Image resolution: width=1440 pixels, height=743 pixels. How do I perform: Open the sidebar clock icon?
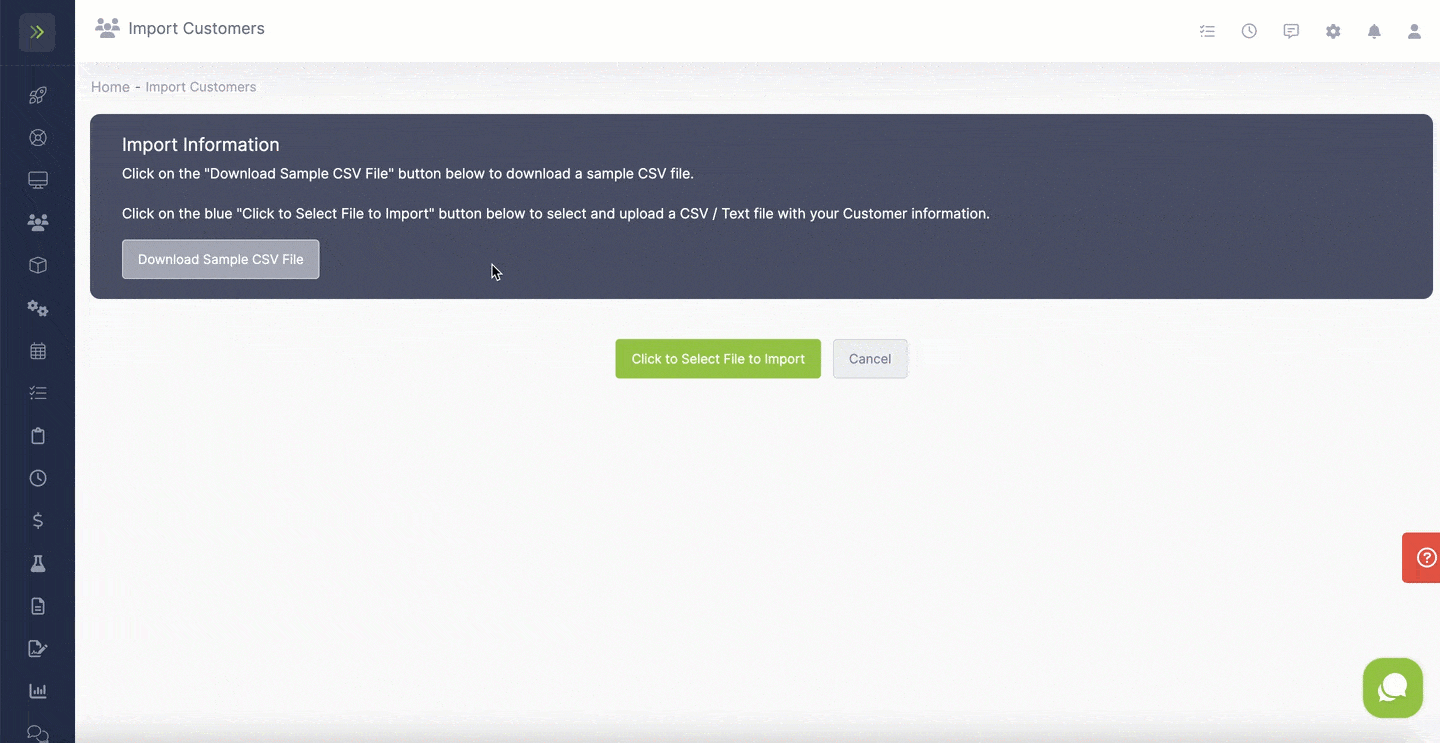[x=37, y=478]
